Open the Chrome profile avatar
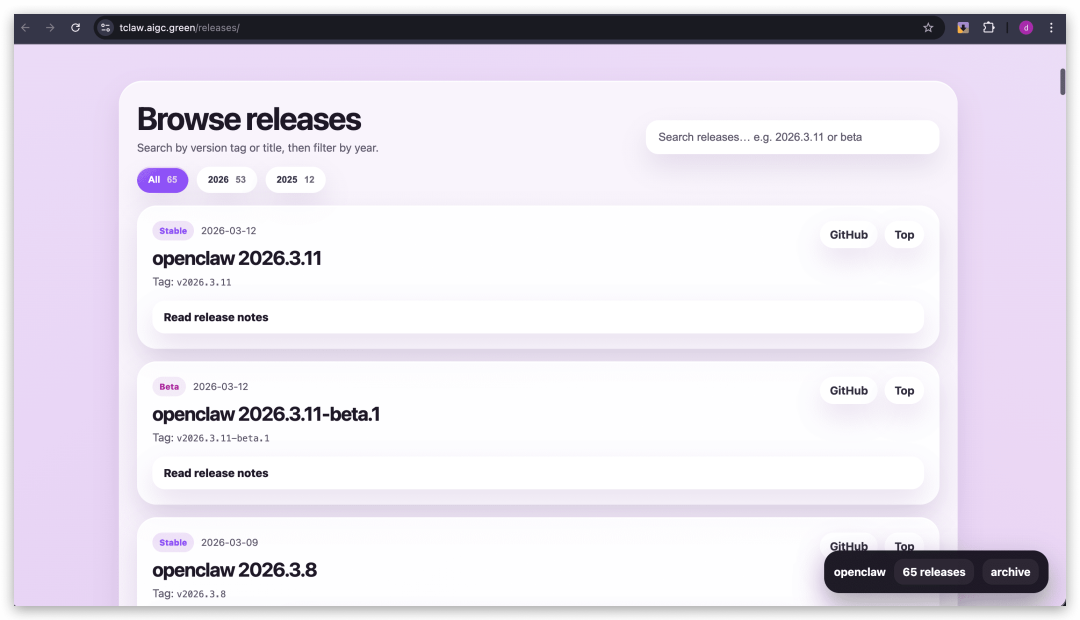This screenshot has width=1080, height=620. point(1025,28)
